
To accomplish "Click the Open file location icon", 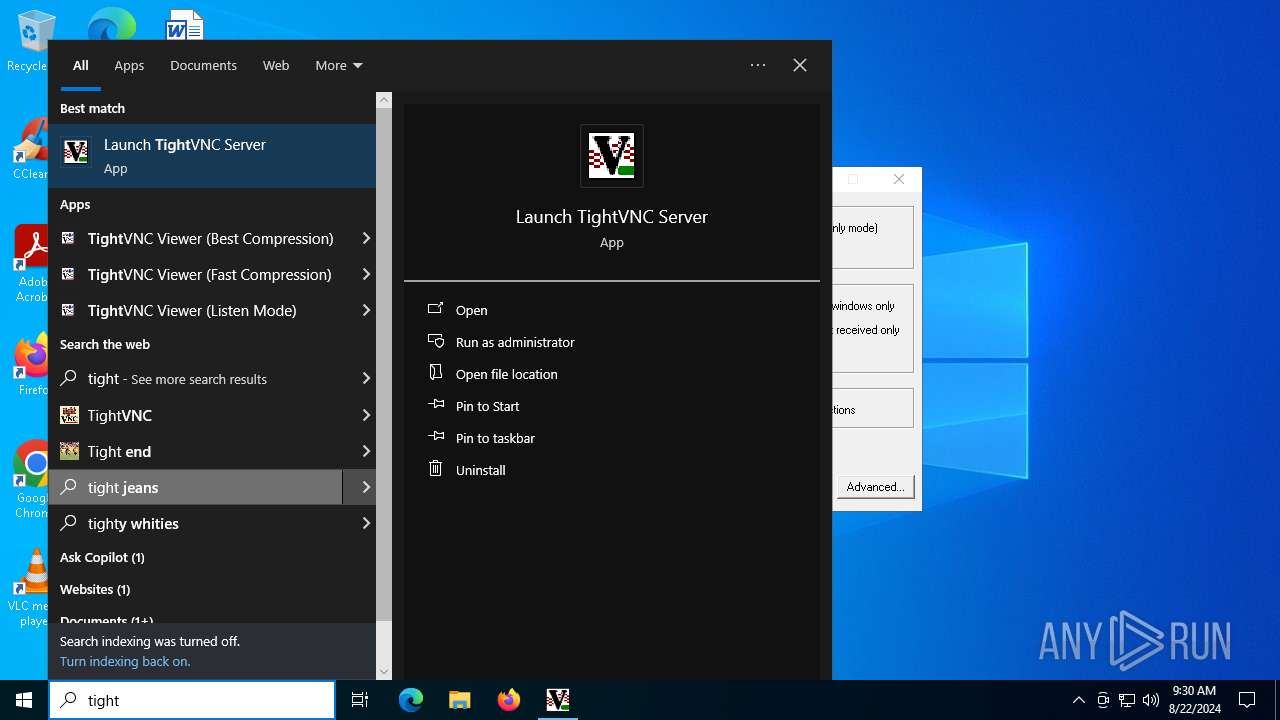I will [x=435, y=373].
